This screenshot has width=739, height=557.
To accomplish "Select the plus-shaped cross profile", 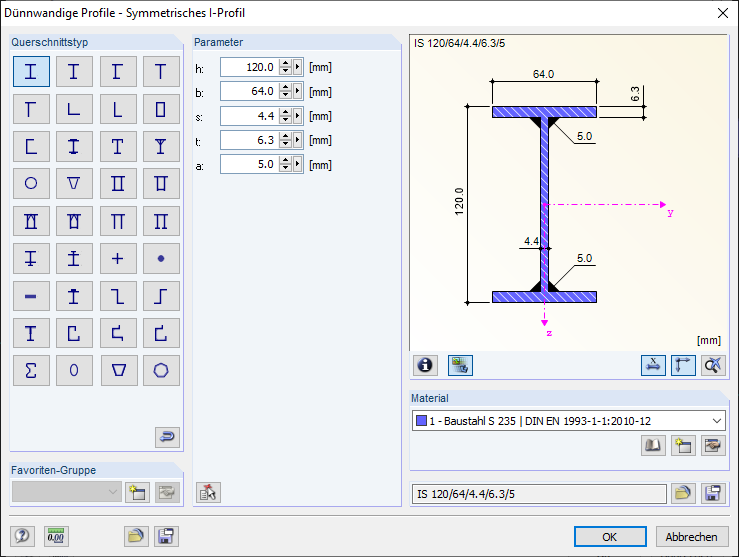I will (118, 258).
